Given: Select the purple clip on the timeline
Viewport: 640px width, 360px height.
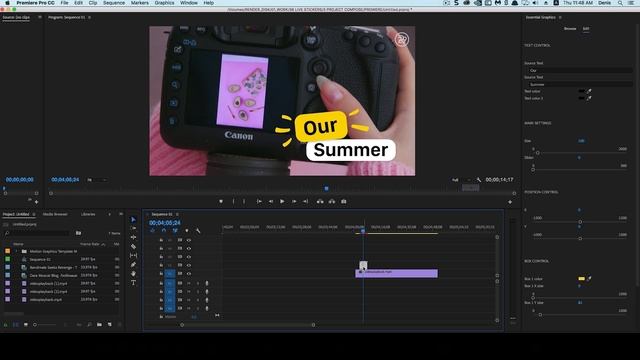Looking at the screenshot, I should point(396,273).
